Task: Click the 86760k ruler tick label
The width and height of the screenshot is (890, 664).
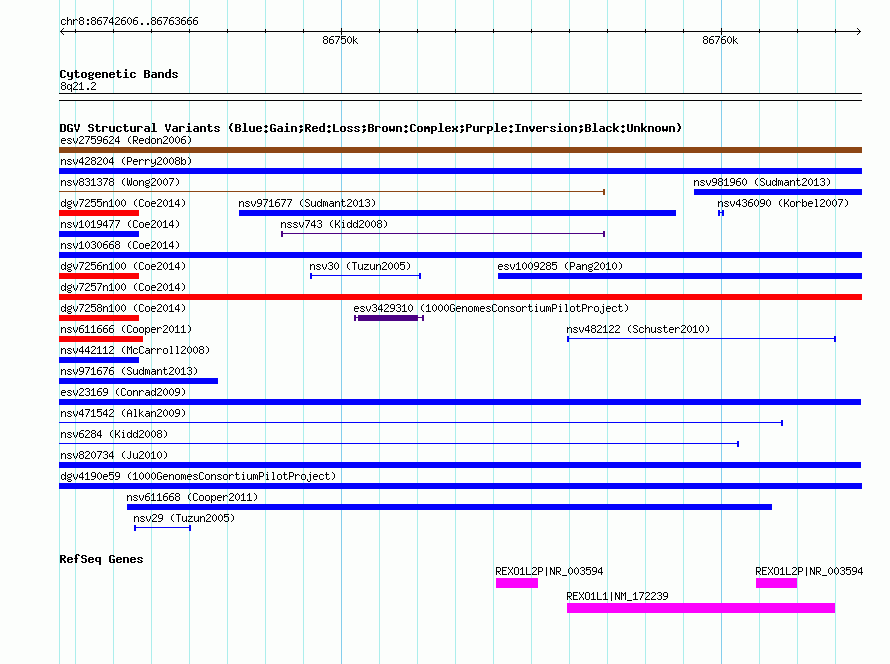Action: 720,40
